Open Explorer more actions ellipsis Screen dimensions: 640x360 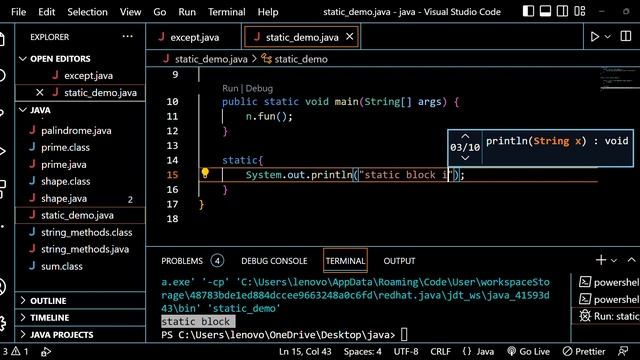127,36
